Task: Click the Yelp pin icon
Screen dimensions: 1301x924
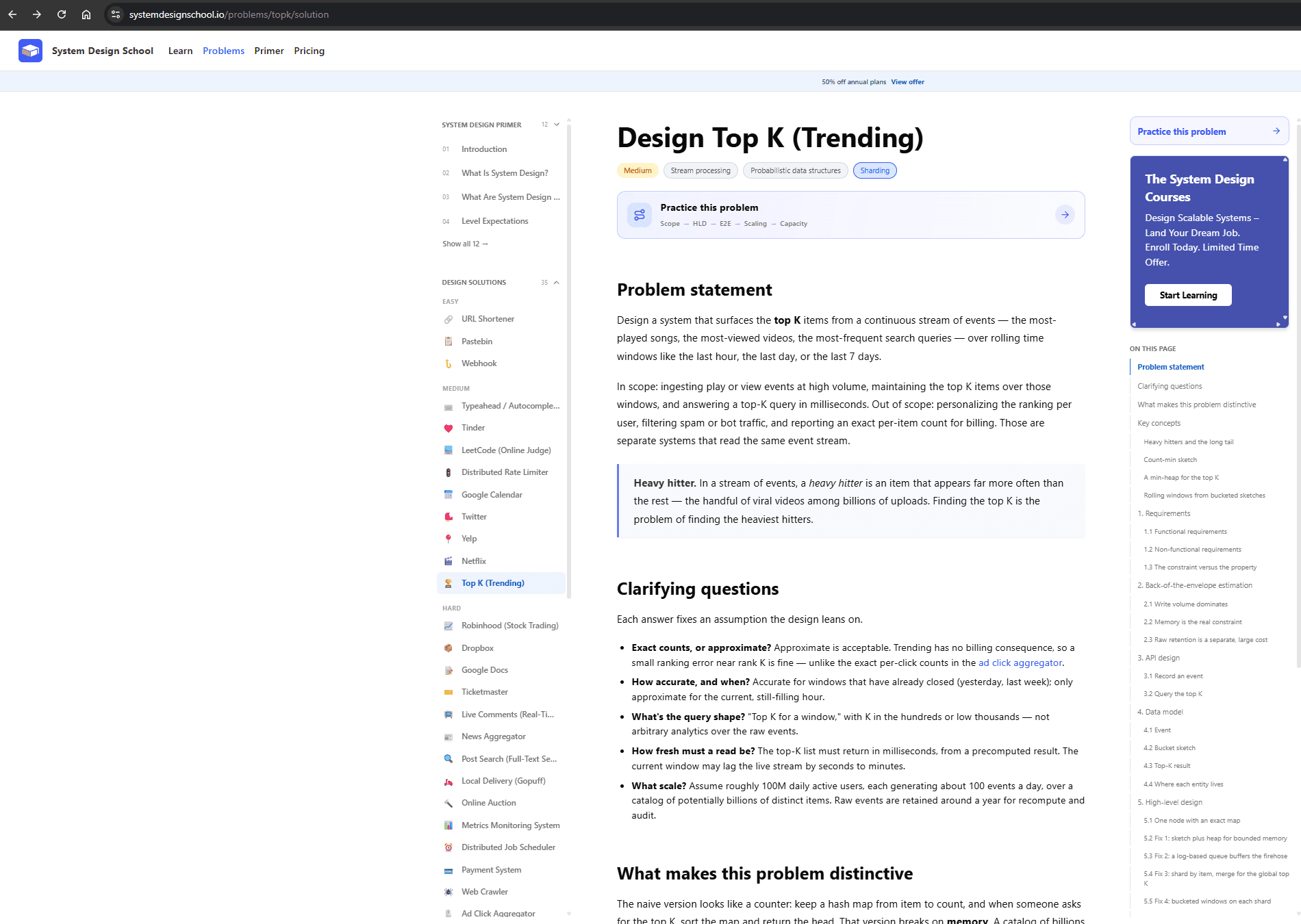Action: point(449,539)
